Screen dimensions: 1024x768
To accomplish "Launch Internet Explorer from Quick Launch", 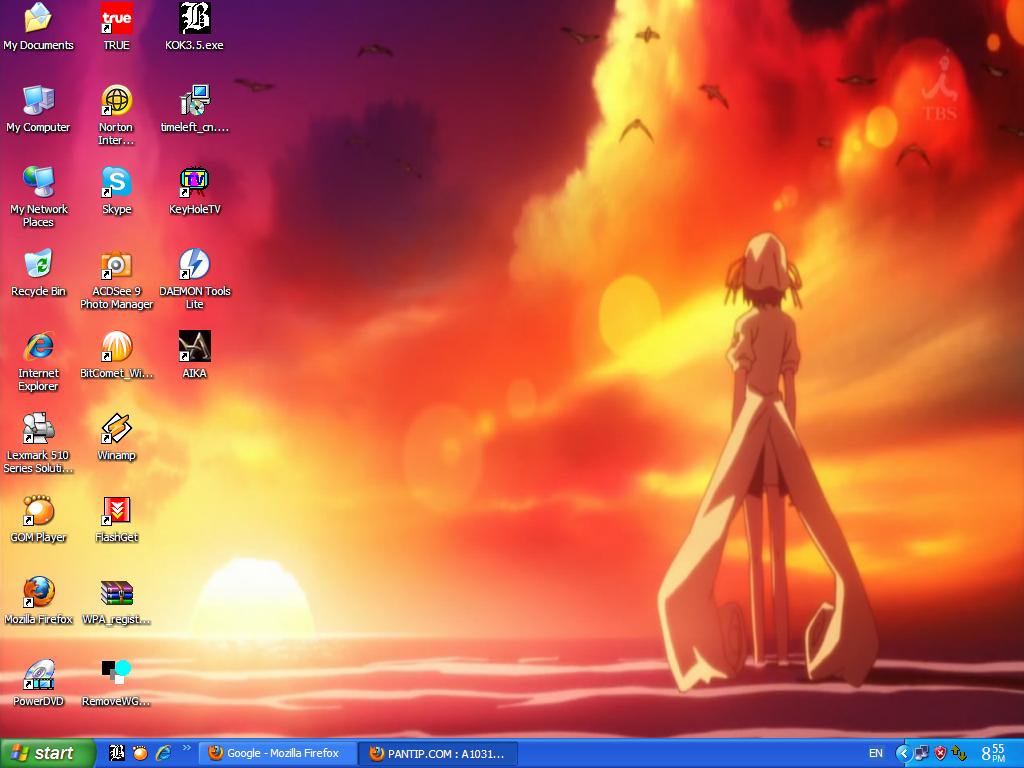I will tap(163, 753).
